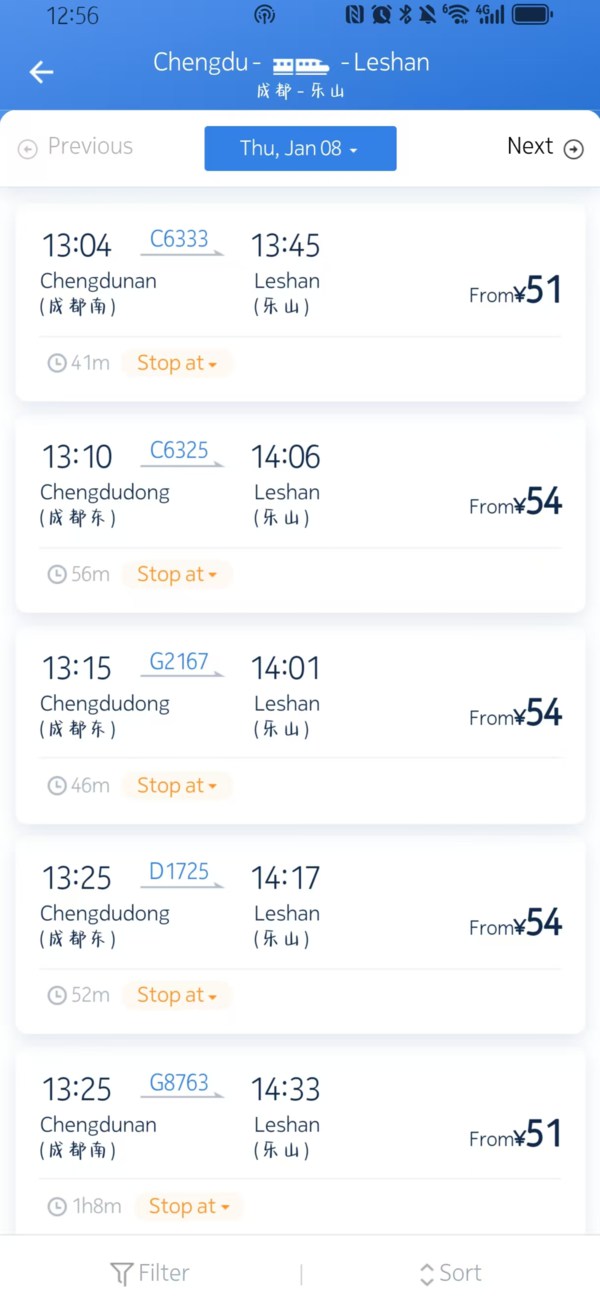
Task: Open the Thu, Jan 08 date dropdown
Action: tap(300, 148)
